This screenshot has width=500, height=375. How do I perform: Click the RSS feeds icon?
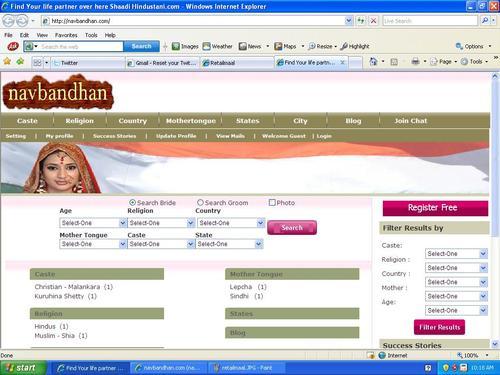click(x=394, y=62)
